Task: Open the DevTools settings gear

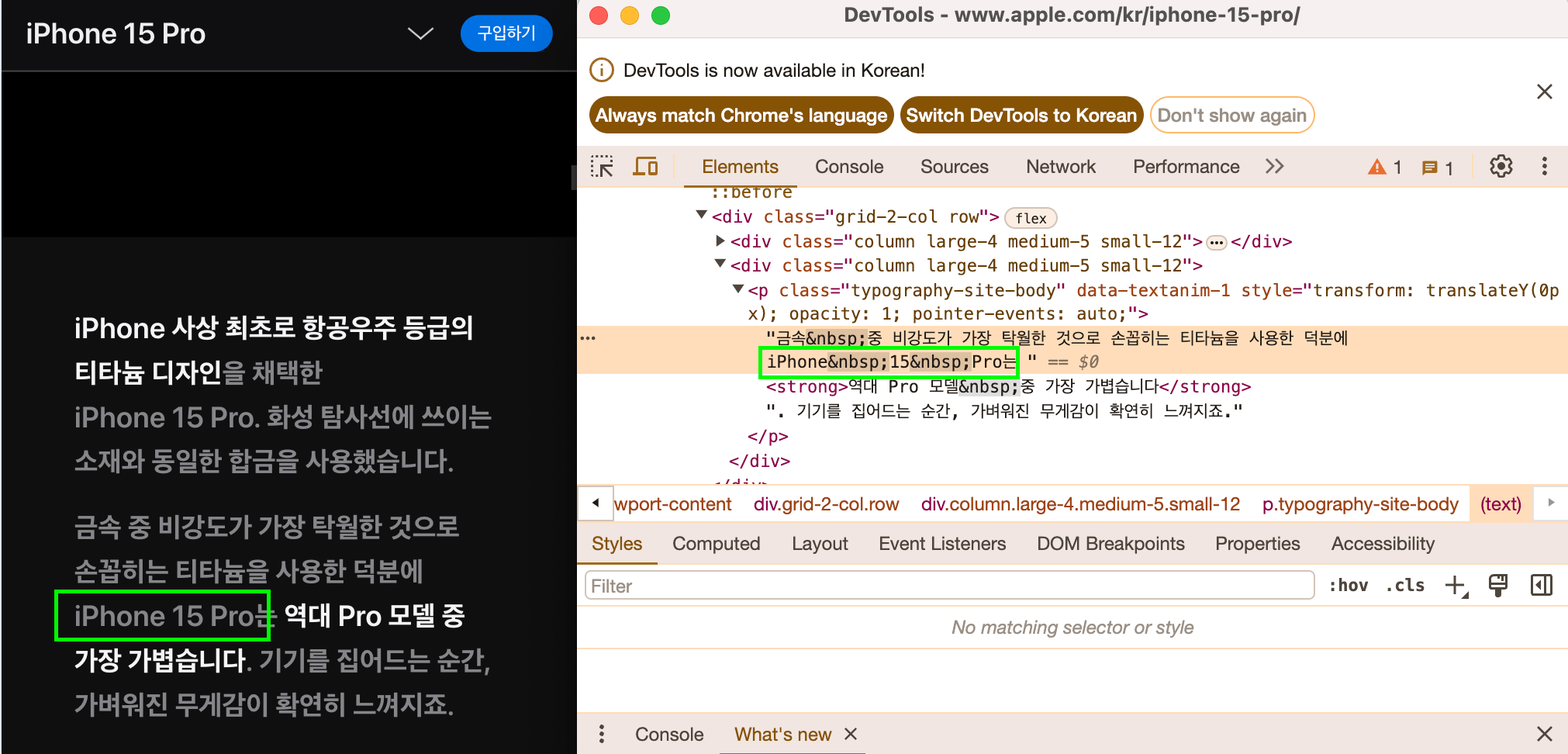Action: 1501,166
